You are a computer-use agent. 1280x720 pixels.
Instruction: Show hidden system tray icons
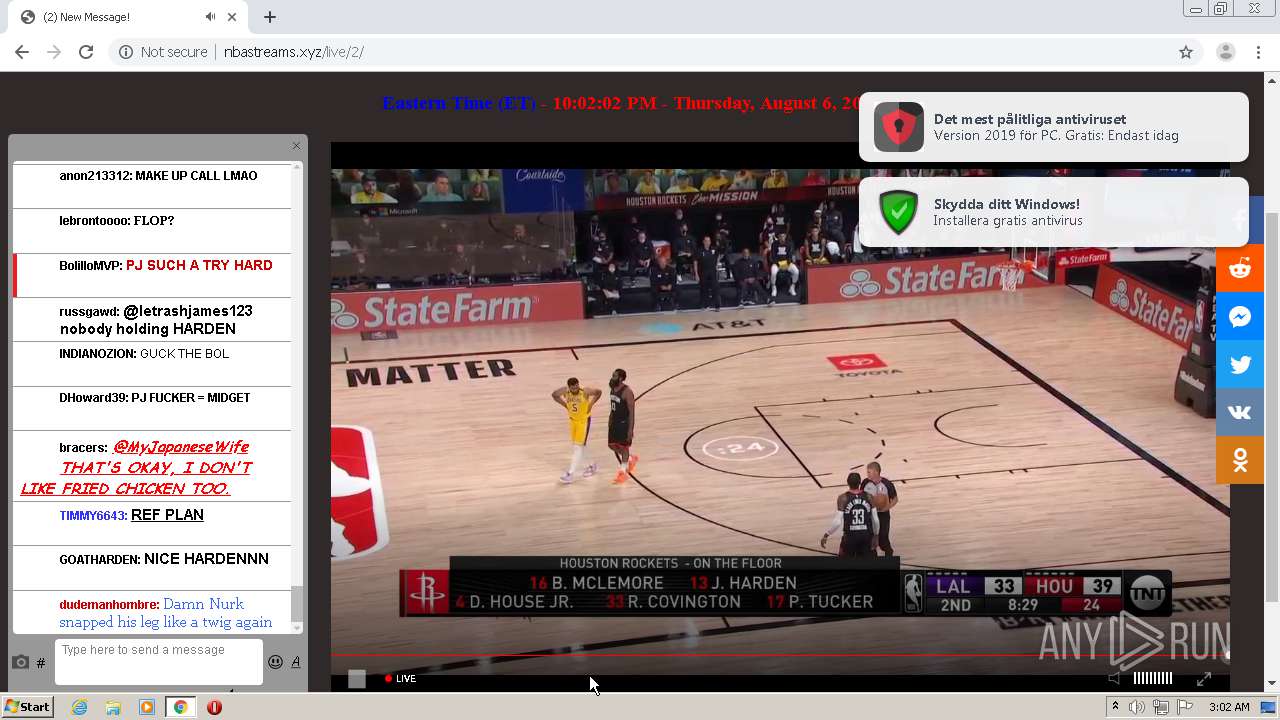tap(1116, 707)
